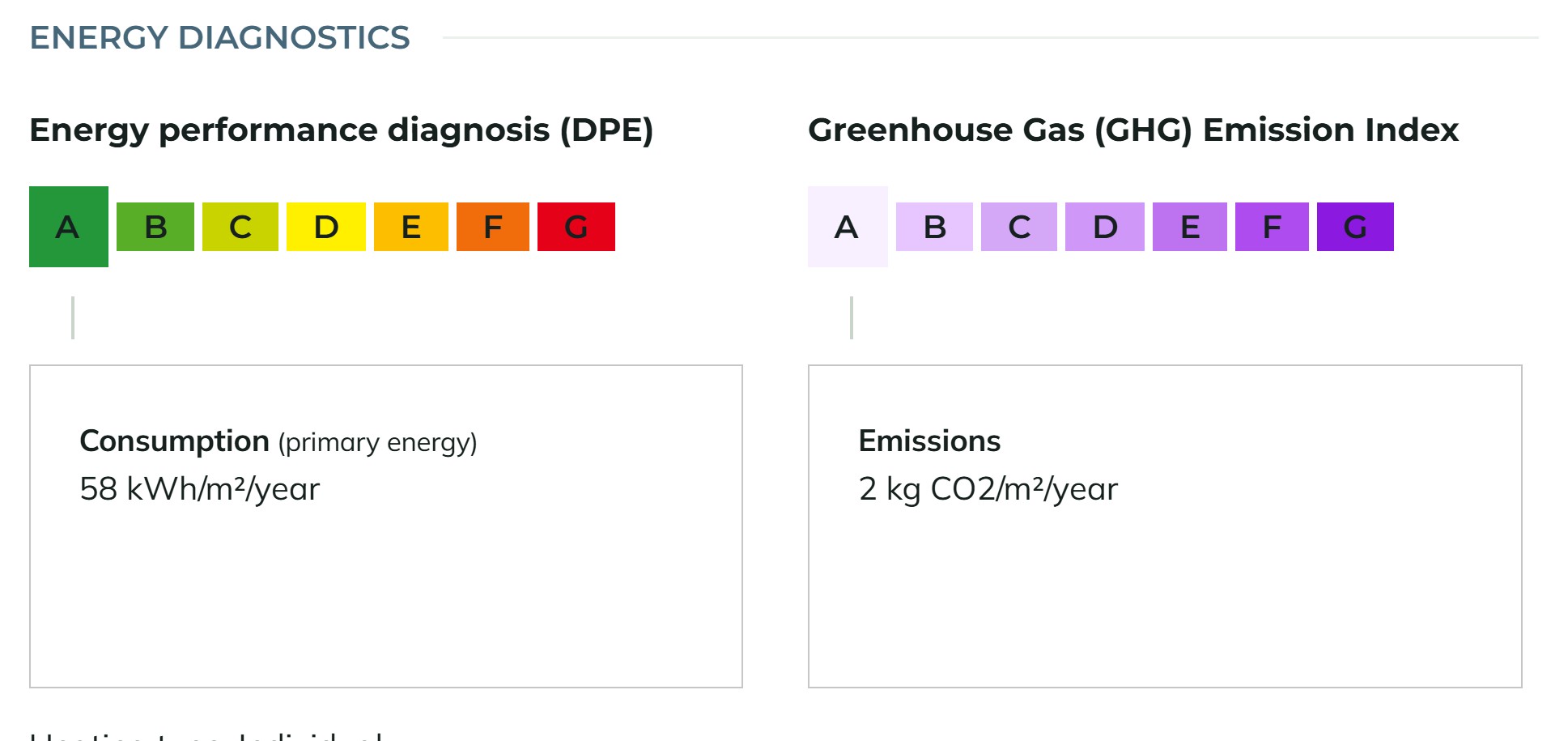Select the pale GHG rating A swatch
Screen dimensions: 1568x741
848,227
